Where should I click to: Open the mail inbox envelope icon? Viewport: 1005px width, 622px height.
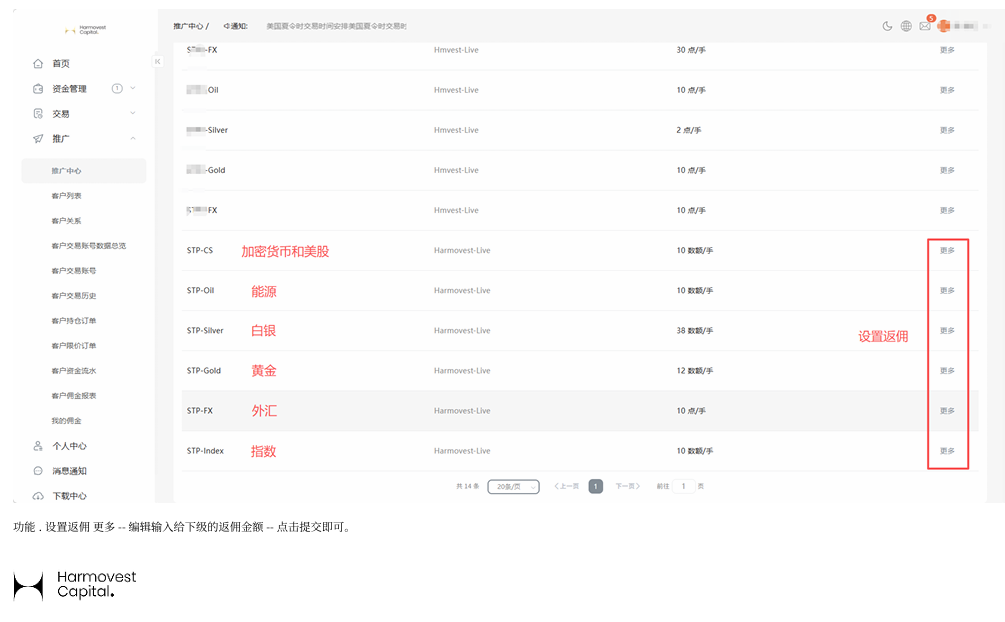tap(924, 26)
